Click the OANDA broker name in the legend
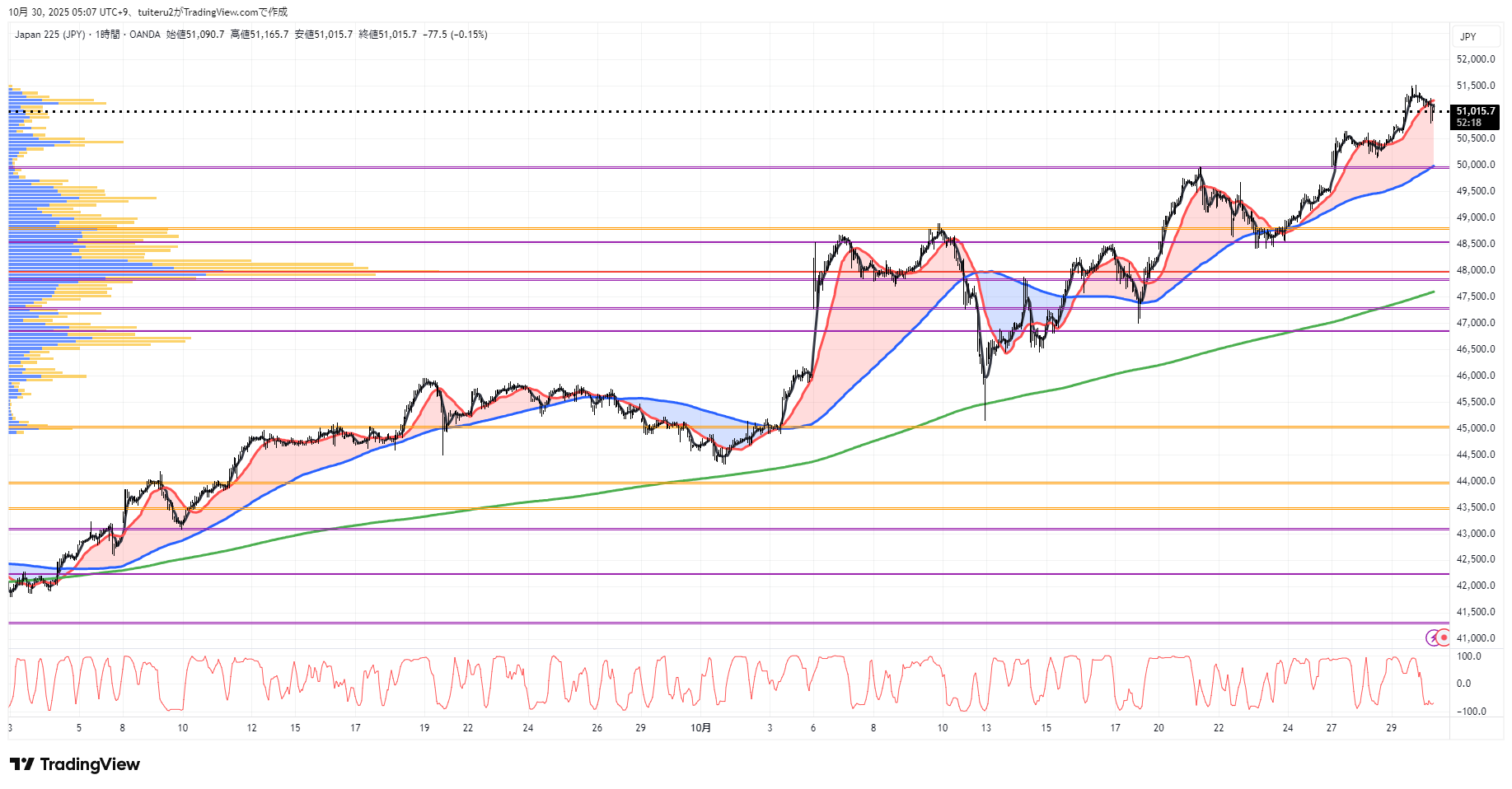 (145, 35)
